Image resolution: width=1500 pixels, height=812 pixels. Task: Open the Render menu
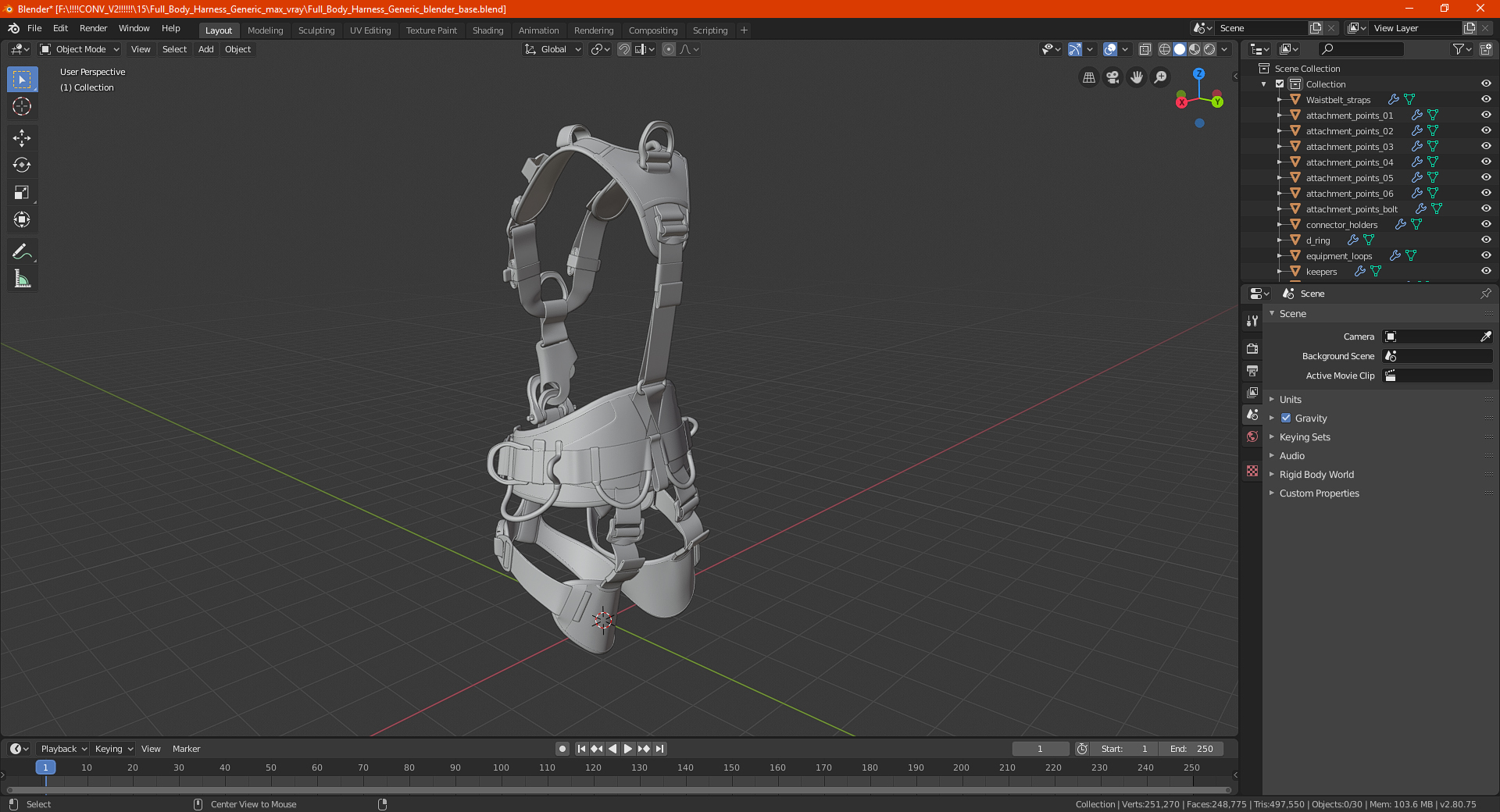point(93,28)
